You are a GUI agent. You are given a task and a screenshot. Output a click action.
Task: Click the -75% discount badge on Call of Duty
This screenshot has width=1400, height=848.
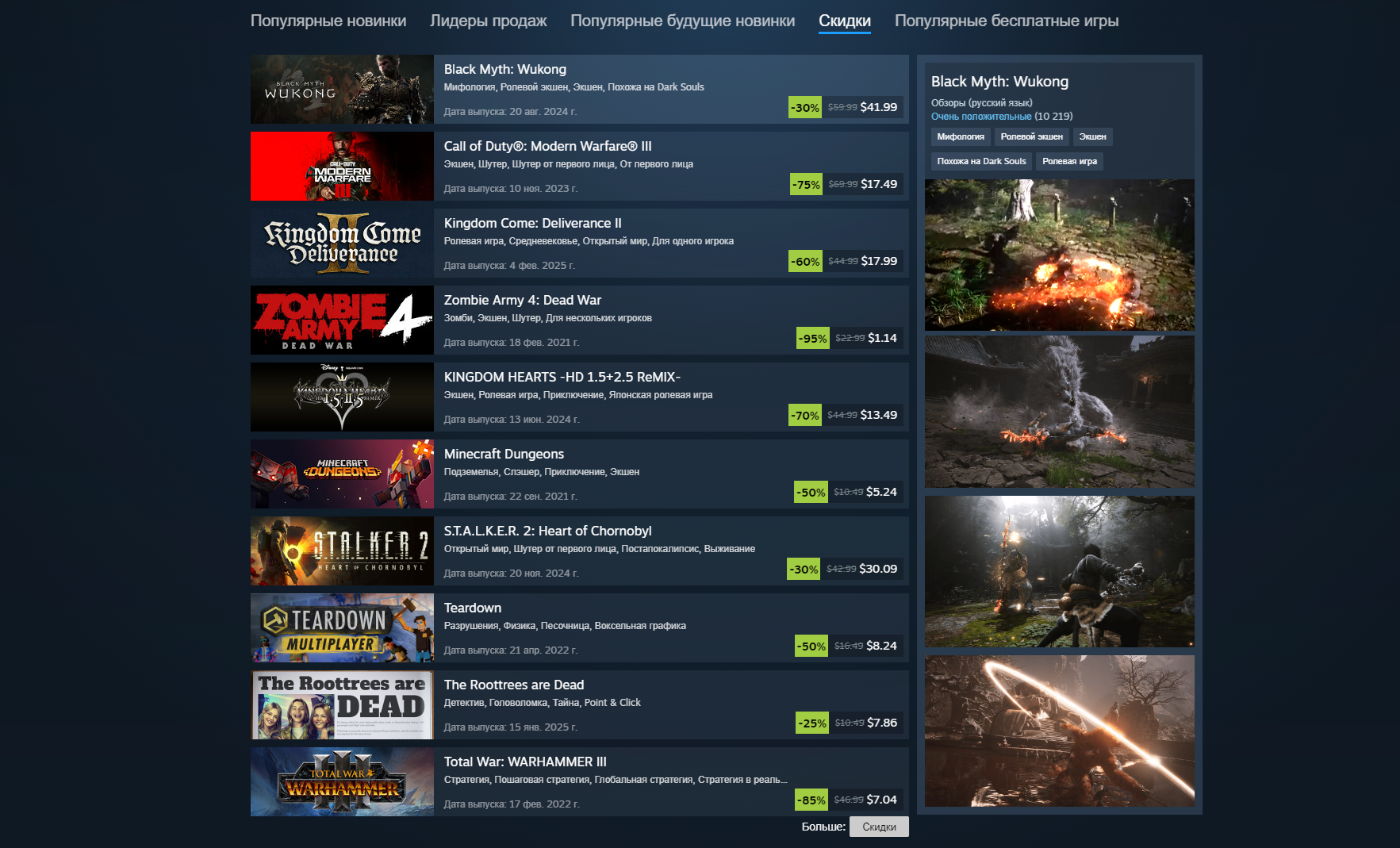click(x=807, y=184)
